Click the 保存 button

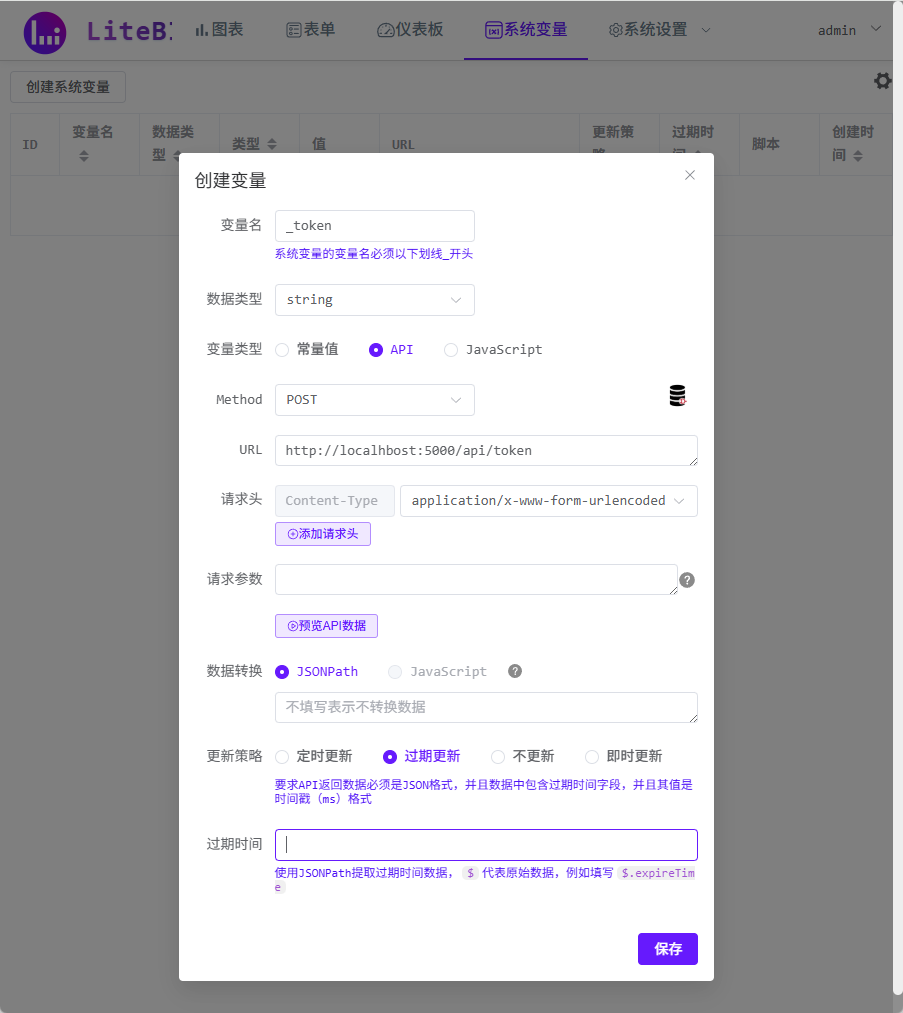(x=667, y=949)
